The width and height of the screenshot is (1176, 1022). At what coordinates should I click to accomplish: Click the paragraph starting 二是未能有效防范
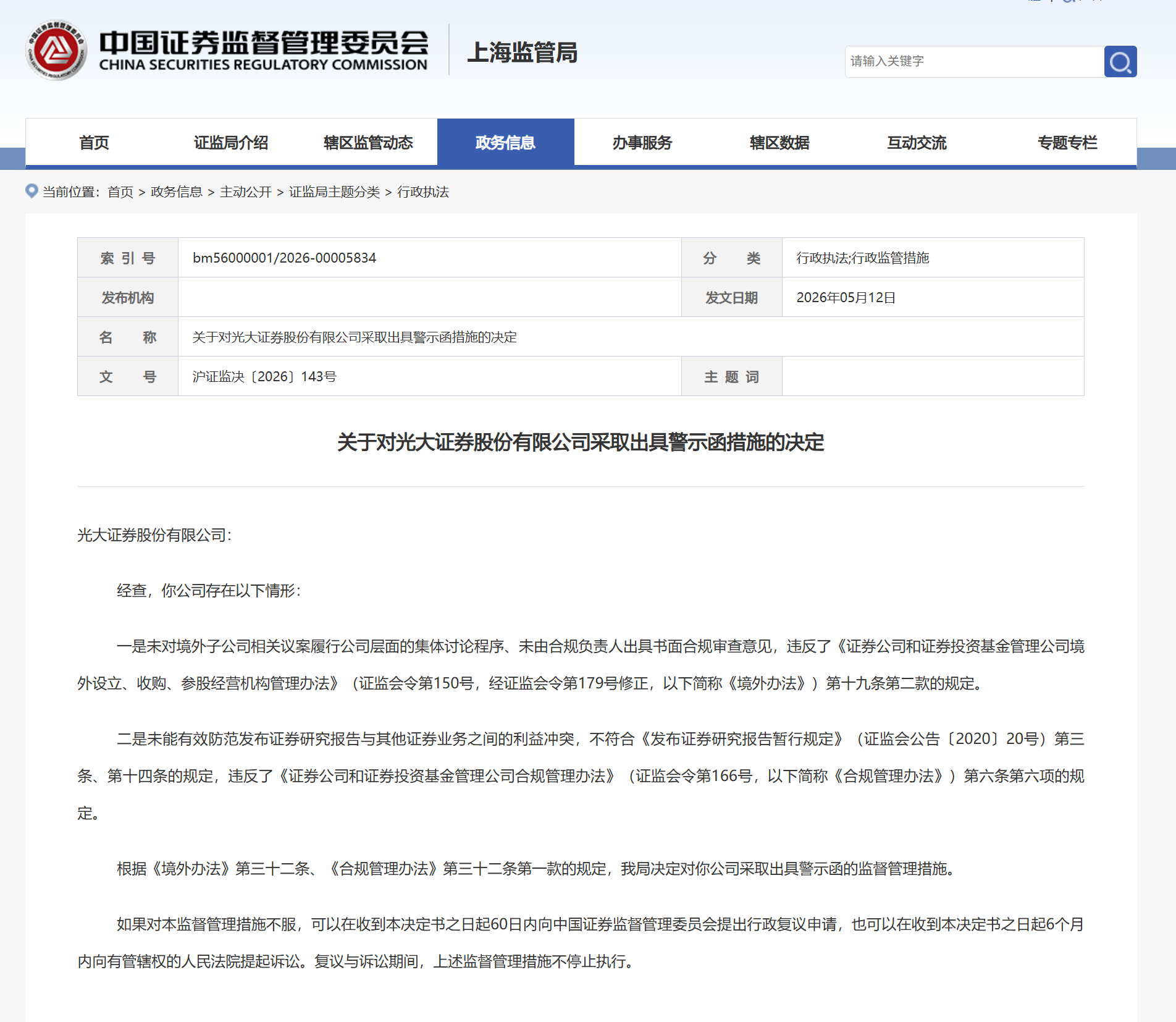tap(581, 776)
